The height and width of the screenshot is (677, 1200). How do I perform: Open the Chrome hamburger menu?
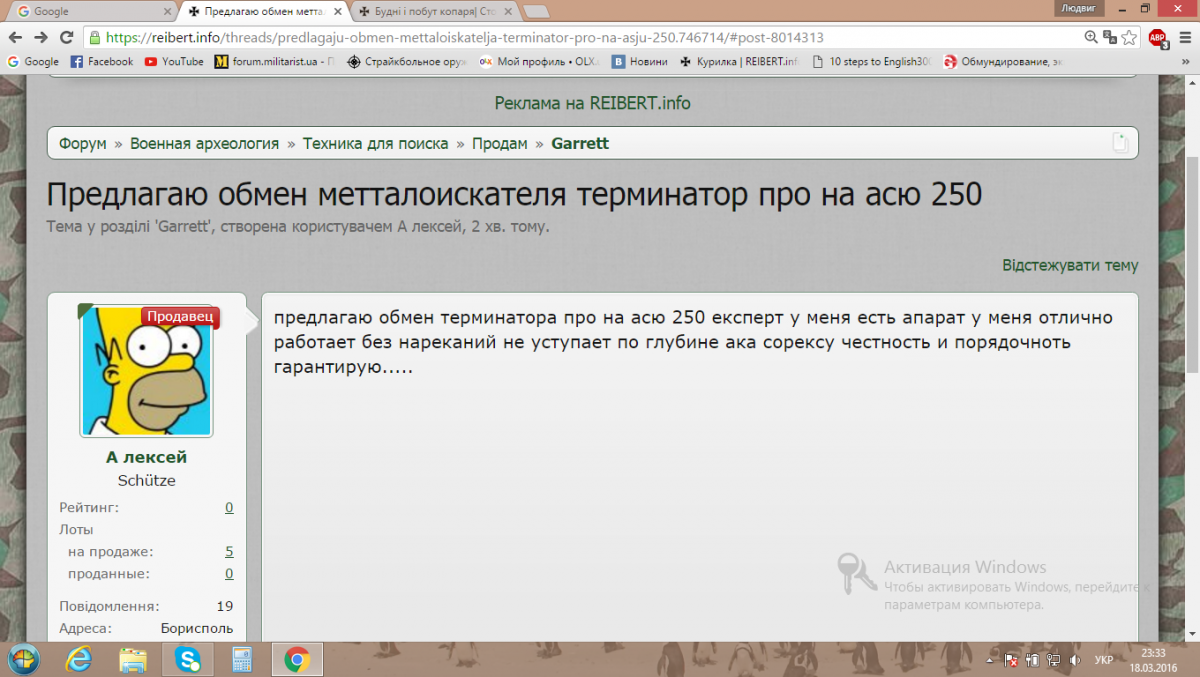point(1184,37)
